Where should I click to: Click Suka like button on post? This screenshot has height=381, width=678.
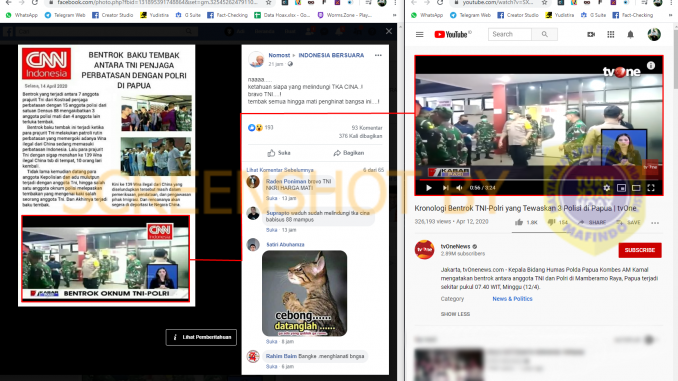tap(279, 153)
